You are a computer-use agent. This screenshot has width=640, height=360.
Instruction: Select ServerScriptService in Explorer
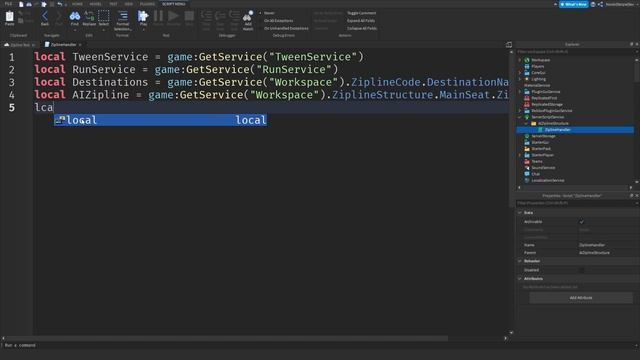coord(547,117)
